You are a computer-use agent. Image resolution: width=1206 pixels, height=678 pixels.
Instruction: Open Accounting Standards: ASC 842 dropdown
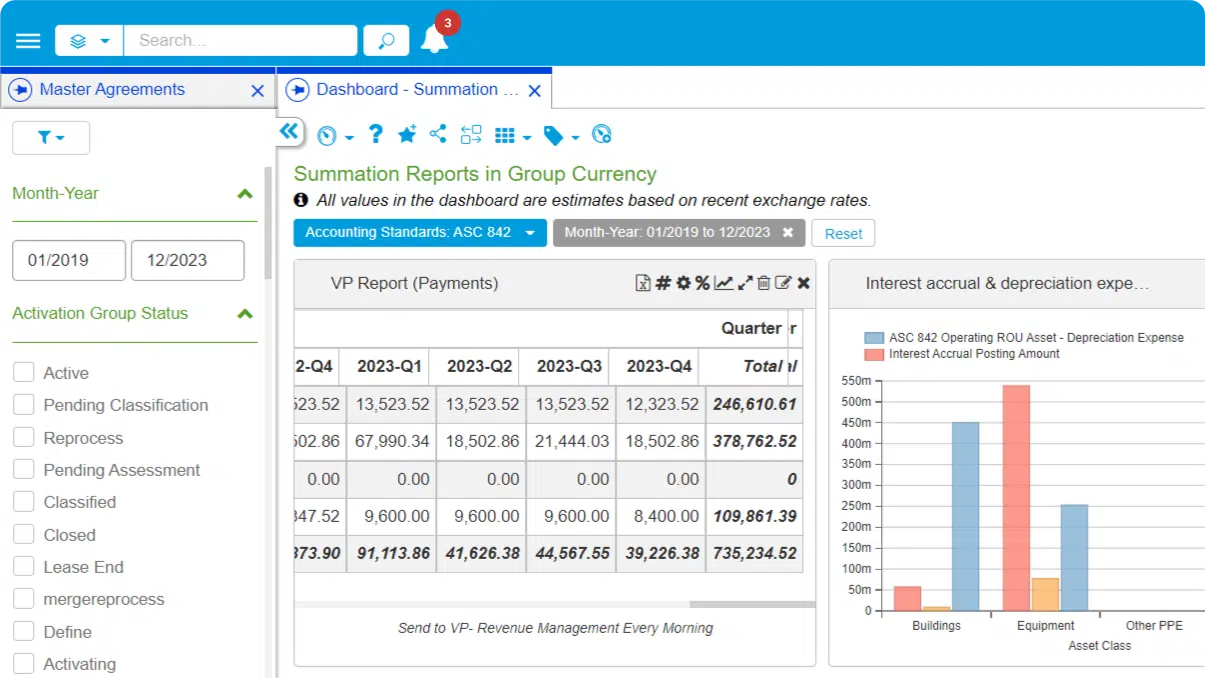(x=420, y=233)
